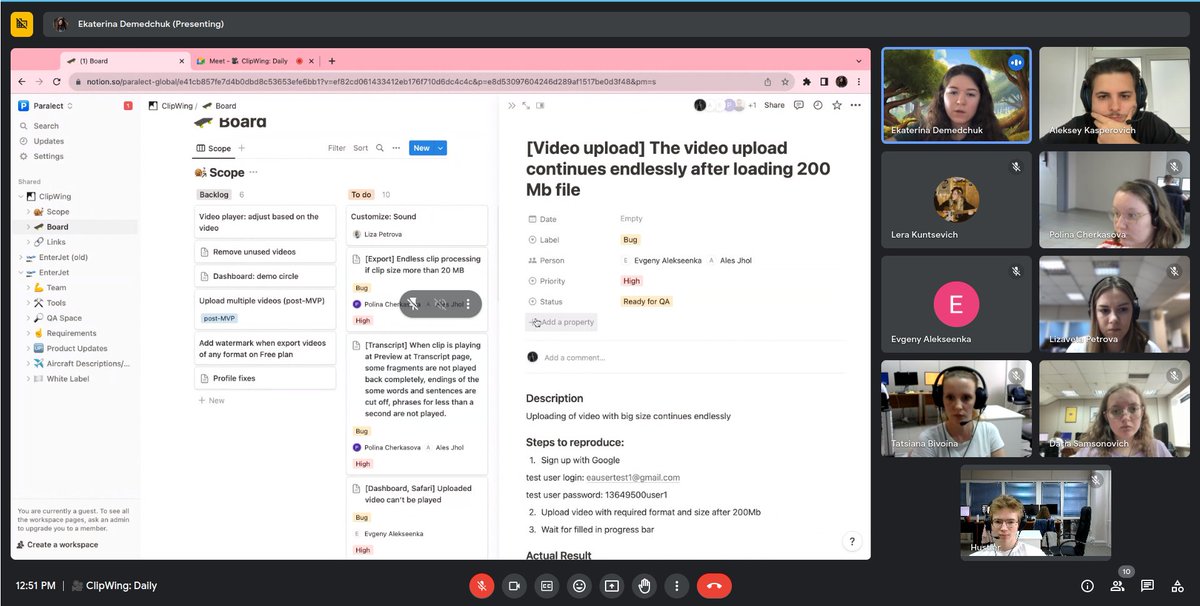Open the Notion page three-dot menu
The height and width of the screenshot is (606, 1200).
pyautogui.click(x=855, y=105)
